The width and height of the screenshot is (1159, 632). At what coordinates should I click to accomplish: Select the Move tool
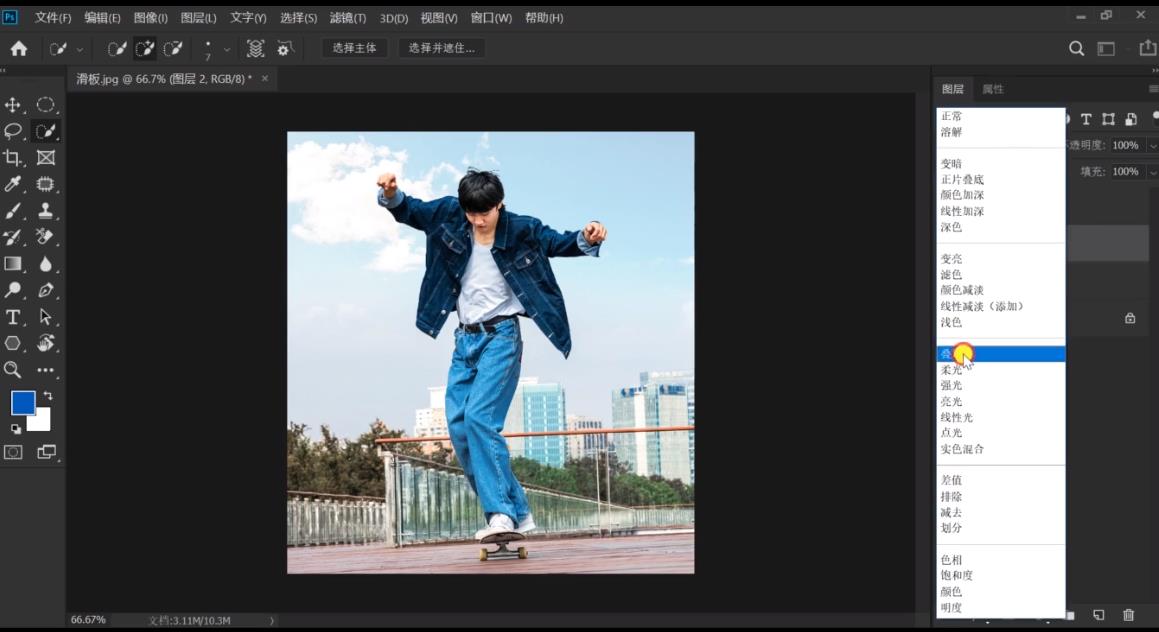pyautogui.click(x=13, y=105)
